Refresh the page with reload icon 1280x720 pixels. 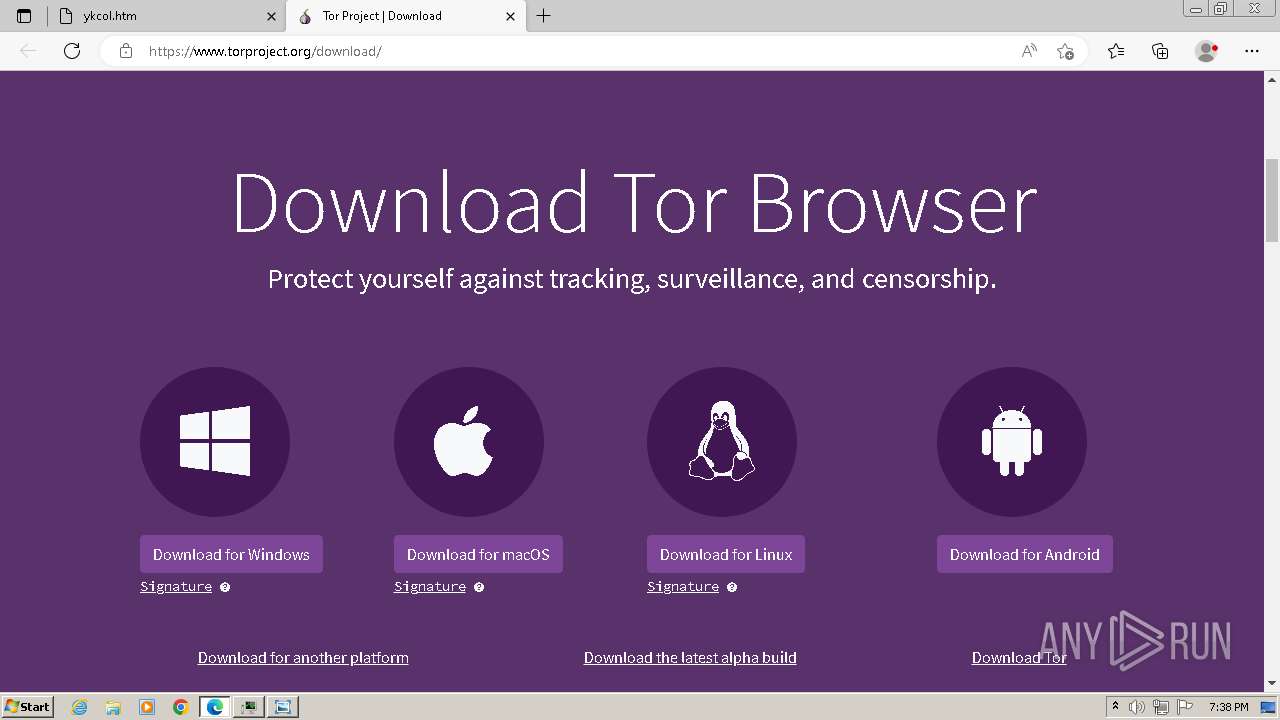coord(72,51)
